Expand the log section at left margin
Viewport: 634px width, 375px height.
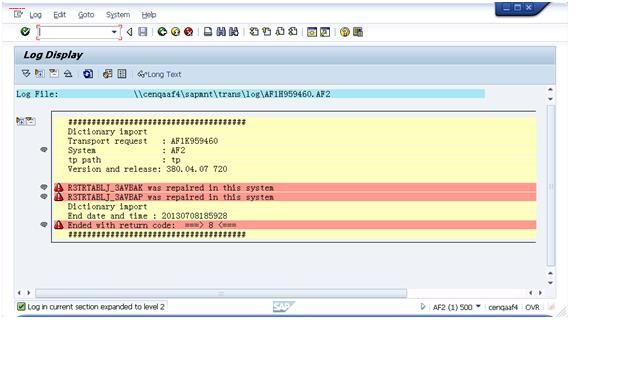click(20, 121)
